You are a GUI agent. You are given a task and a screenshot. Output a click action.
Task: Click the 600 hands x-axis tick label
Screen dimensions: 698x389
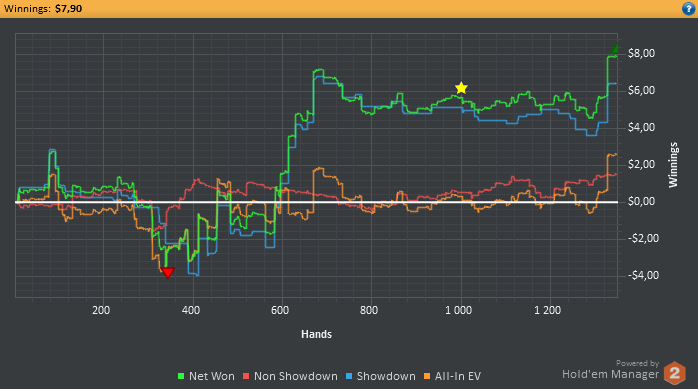tap(280, 310)
